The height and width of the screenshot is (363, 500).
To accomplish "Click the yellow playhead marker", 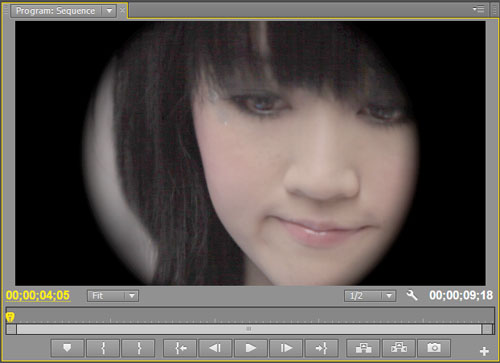I will (x=10, y=317).
